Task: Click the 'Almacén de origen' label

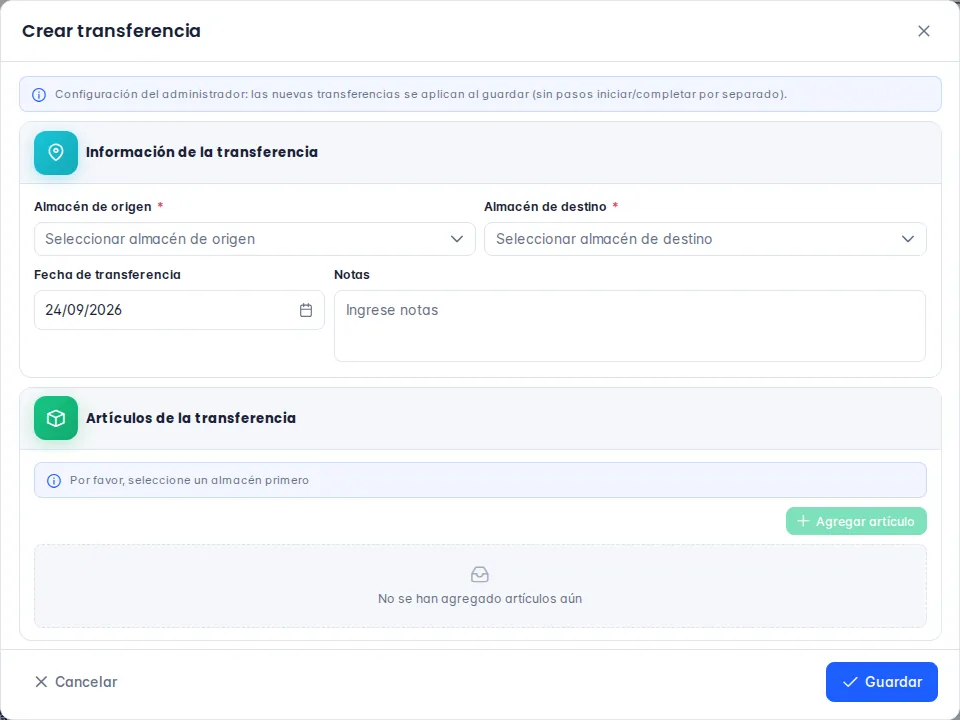Action: point(93,207)
